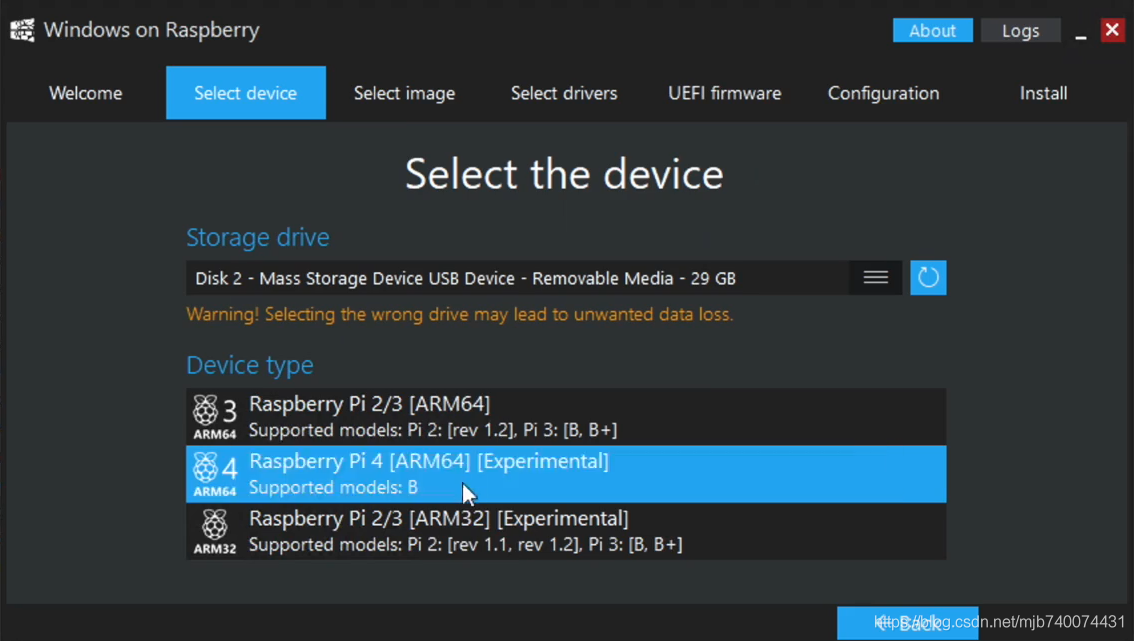Switch to the Select image tab
This screenshot has width=1134, height=641.
tap(404, 93)
